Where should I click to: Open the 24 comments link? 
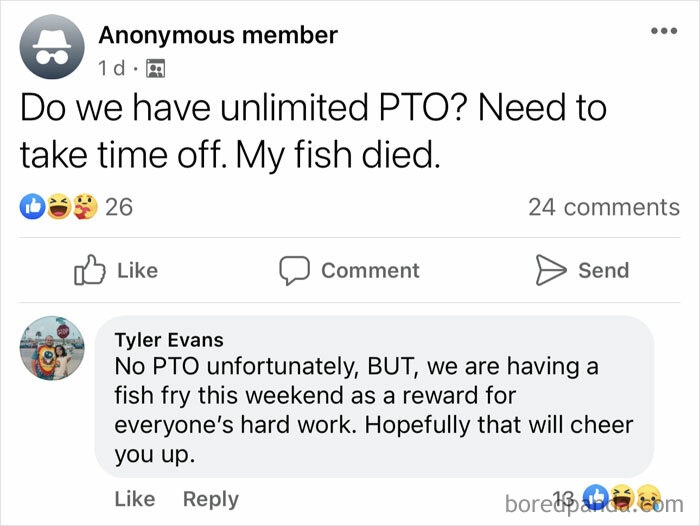click(604, 207)
